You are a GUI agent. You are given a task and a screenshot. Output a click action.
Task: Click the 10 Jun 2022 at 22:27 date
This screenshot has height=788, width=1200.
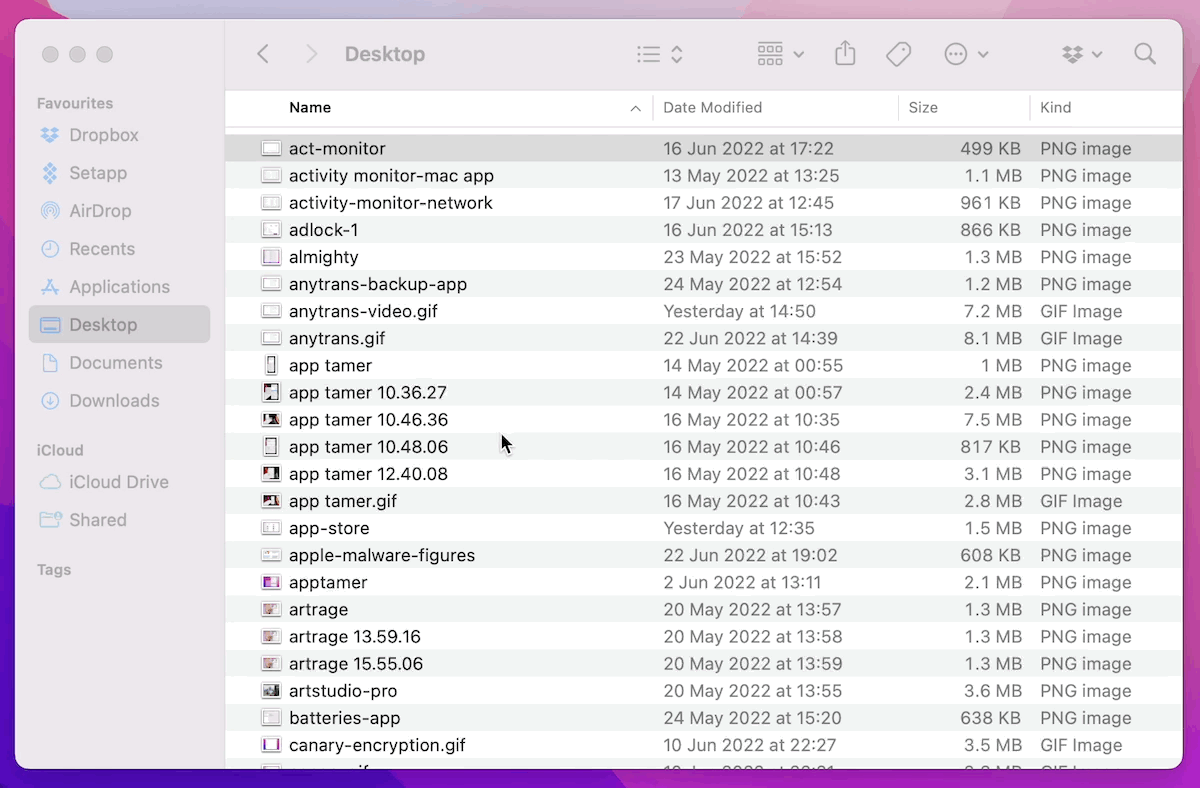point(750,745)
